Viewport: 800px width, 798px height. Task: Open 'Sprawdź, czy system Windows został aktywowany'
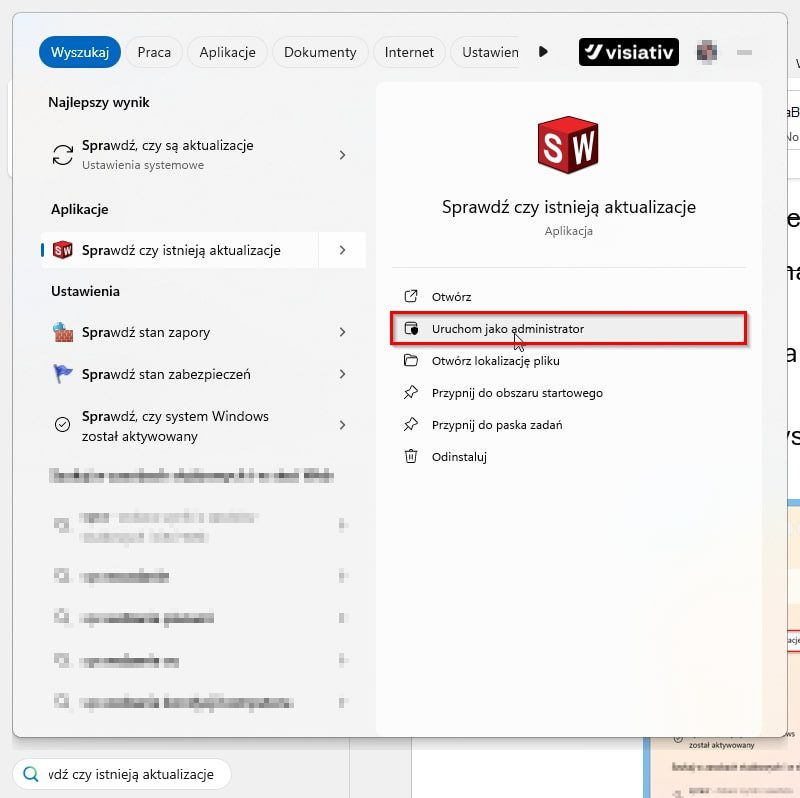pos(203,426)
